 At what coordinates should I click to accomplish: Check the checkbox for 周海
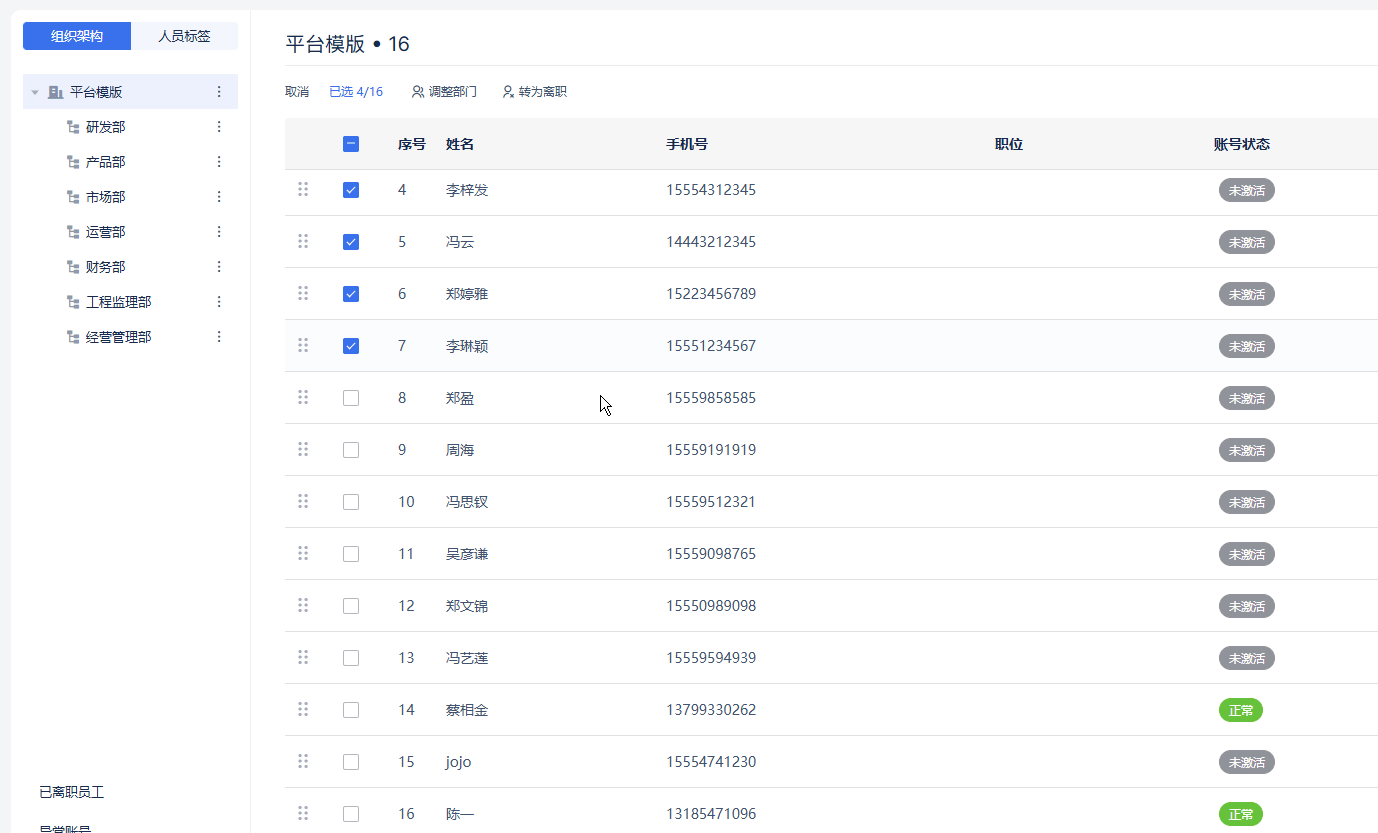(351, 450)
